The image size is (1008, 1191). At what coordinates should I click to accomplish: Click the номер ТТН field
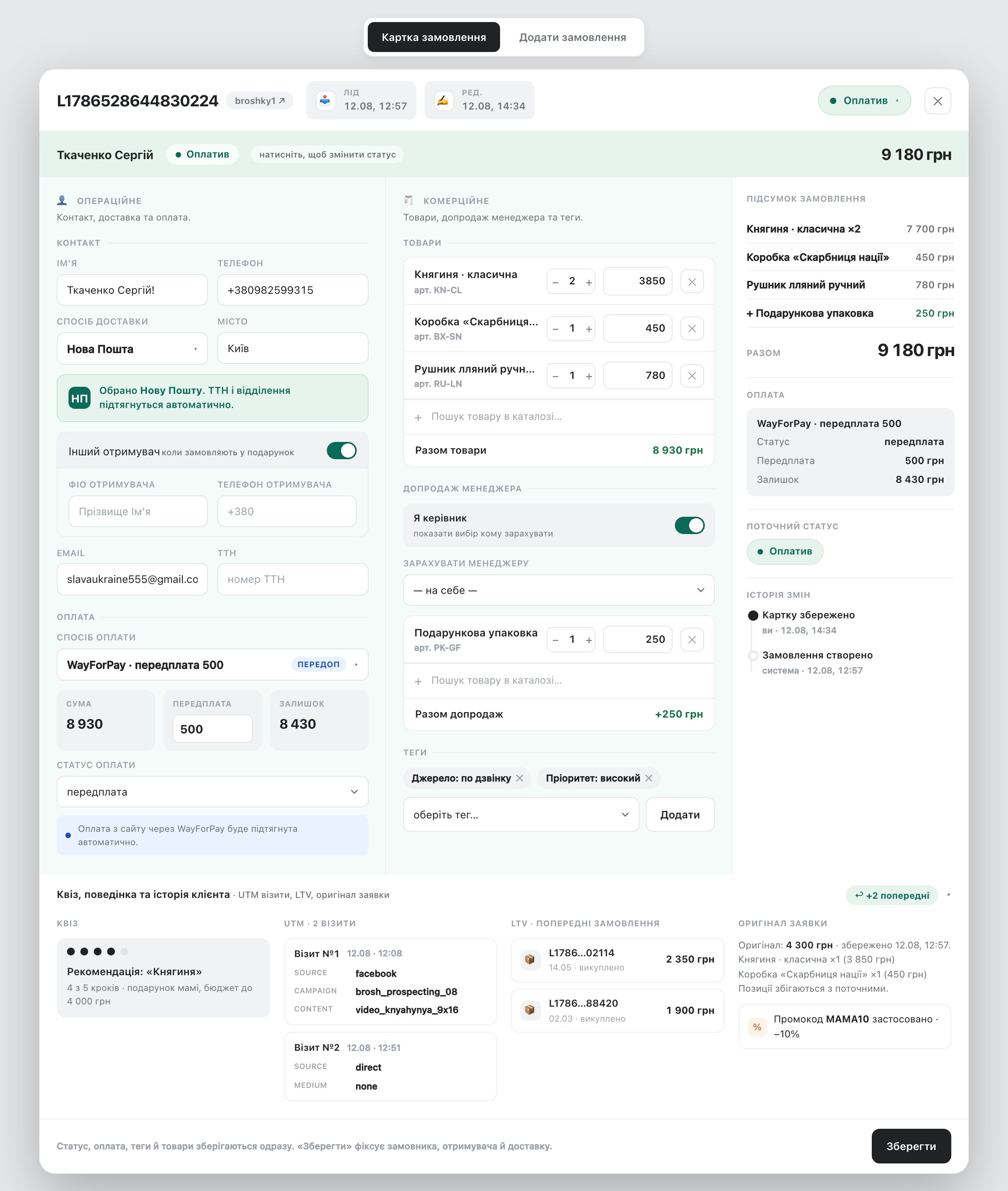click(293, 579)
